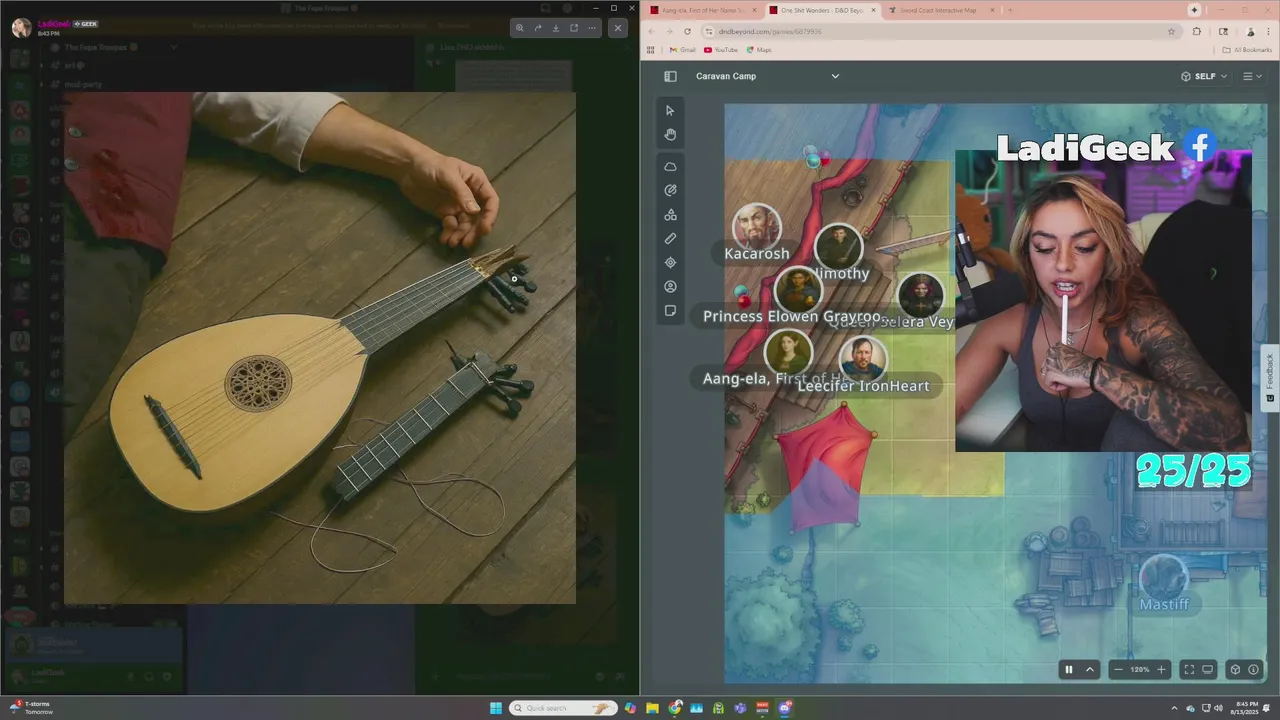Reload the dndbeyond page

(687, 31)
